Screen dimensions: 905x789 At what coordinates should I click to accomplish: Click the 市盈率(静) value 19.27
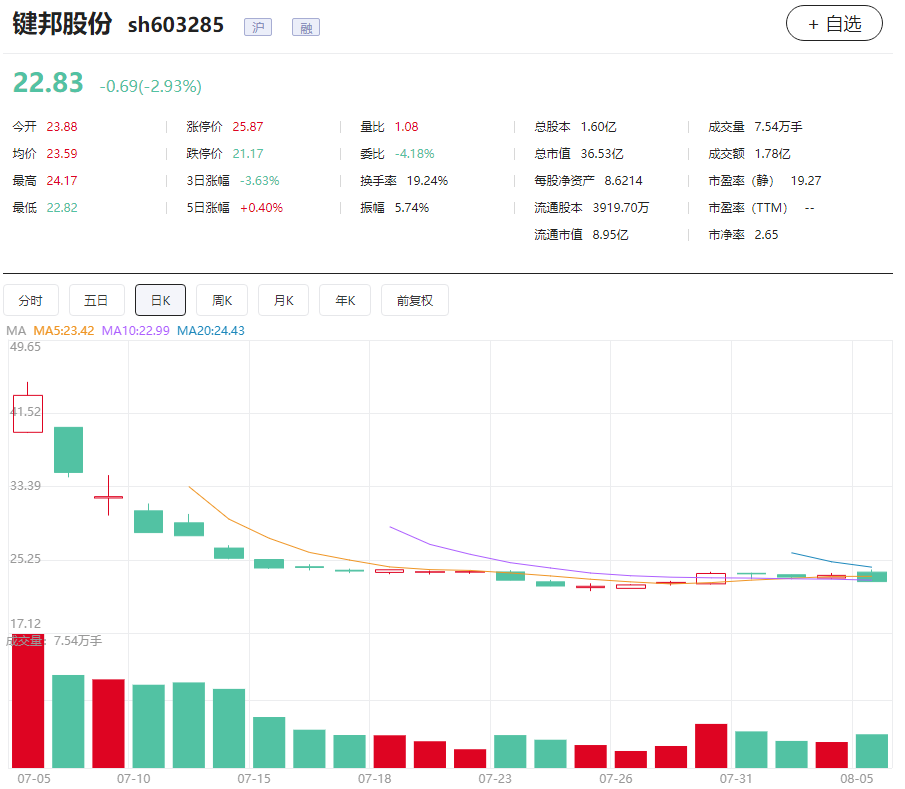tap(806, 181)
